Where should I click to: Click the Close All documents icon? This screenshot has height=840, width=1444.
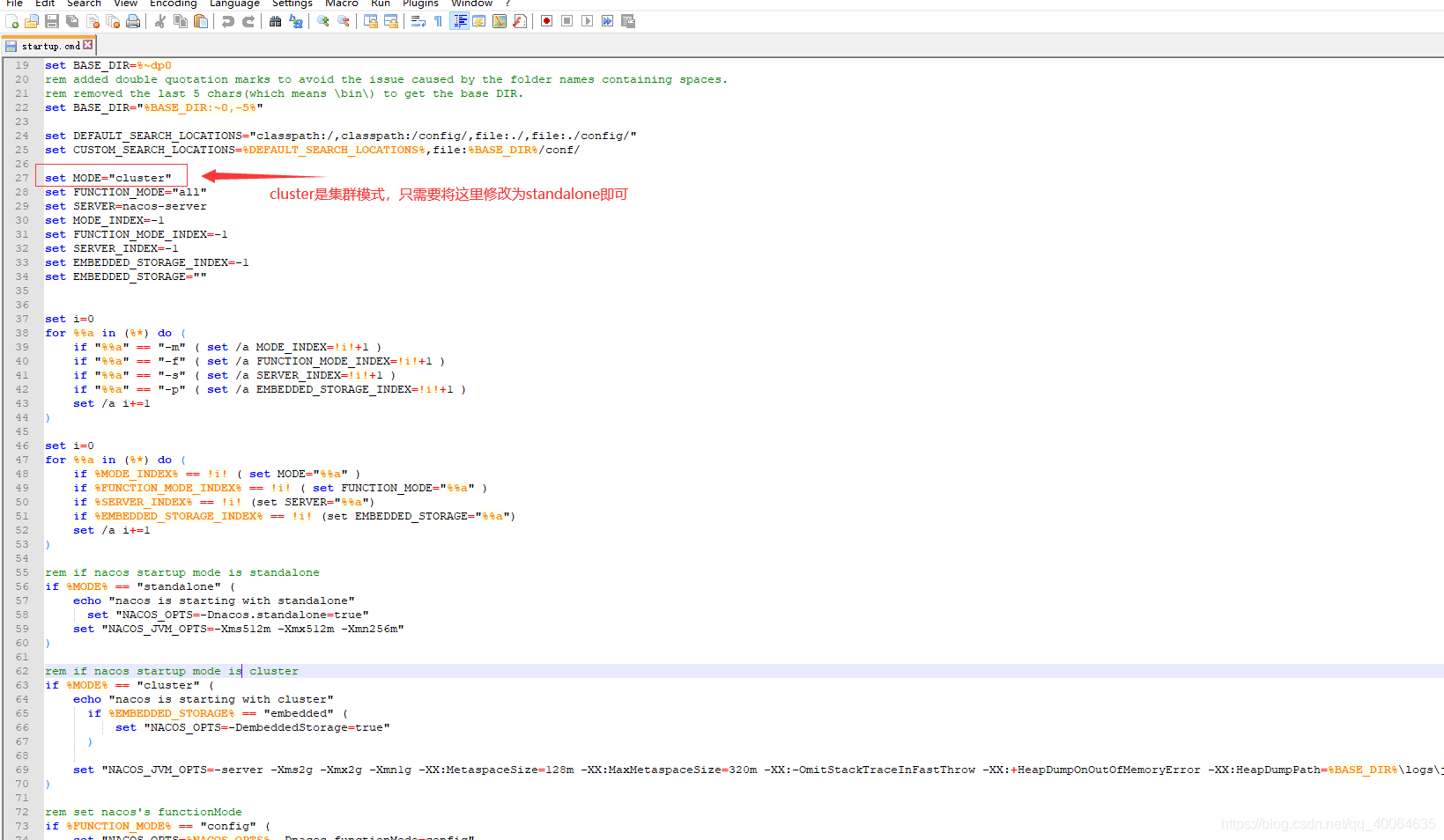(x=113, y=21)
